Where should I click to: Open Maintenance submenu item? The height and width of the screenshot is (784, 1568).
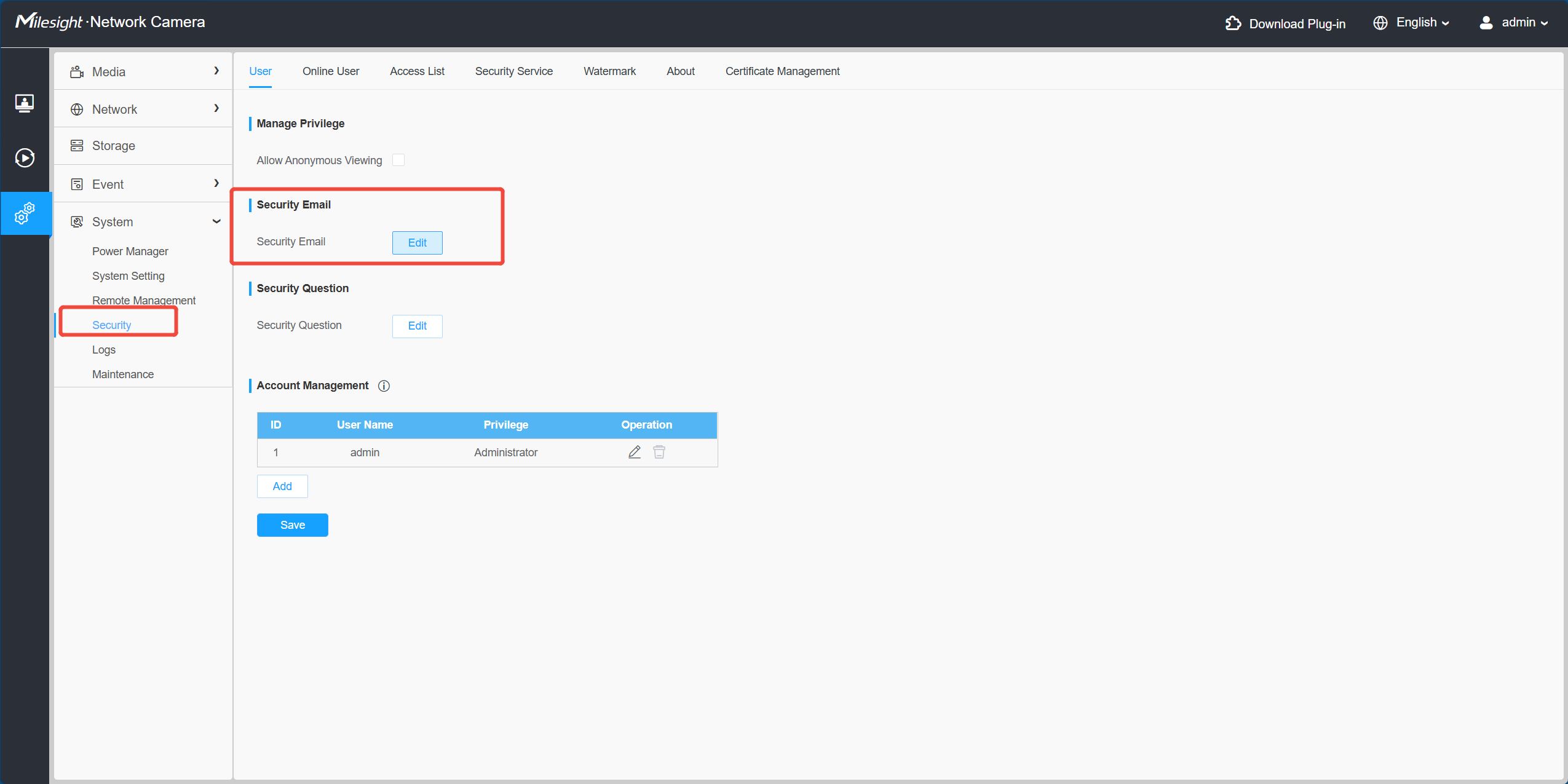(123, 374)
